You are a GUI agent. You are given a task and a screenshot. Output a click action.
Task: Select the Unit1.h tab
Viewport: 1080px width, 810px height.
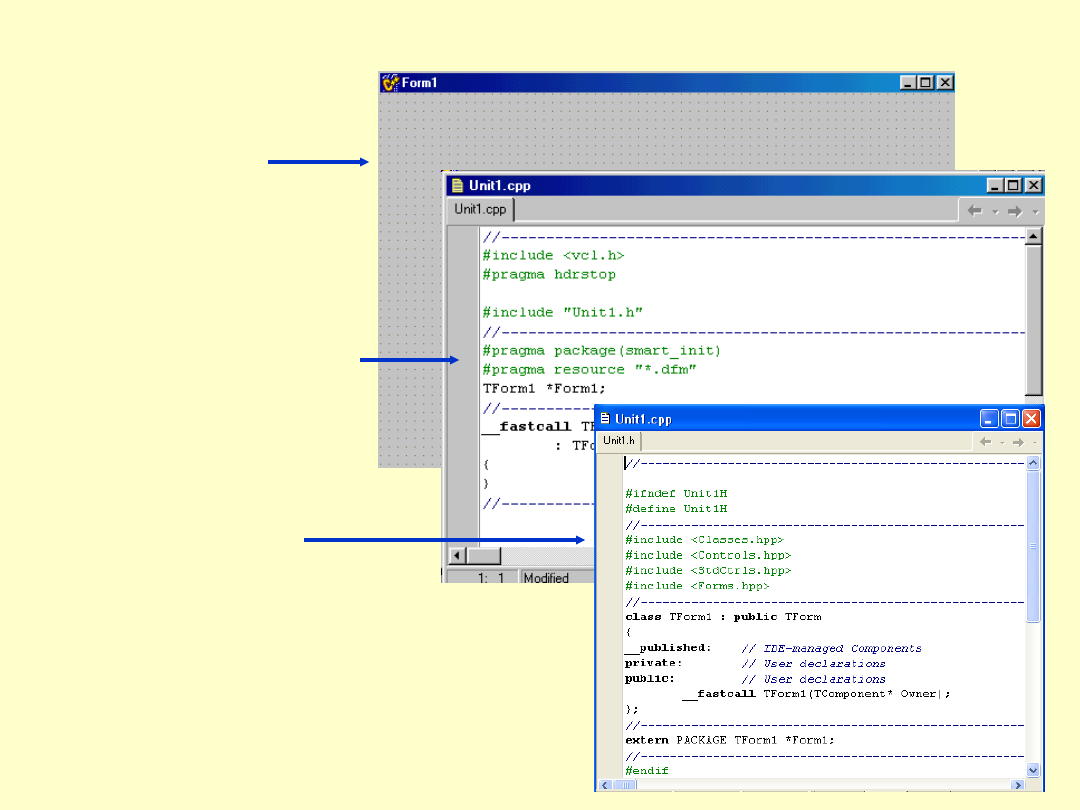(619, 441)
